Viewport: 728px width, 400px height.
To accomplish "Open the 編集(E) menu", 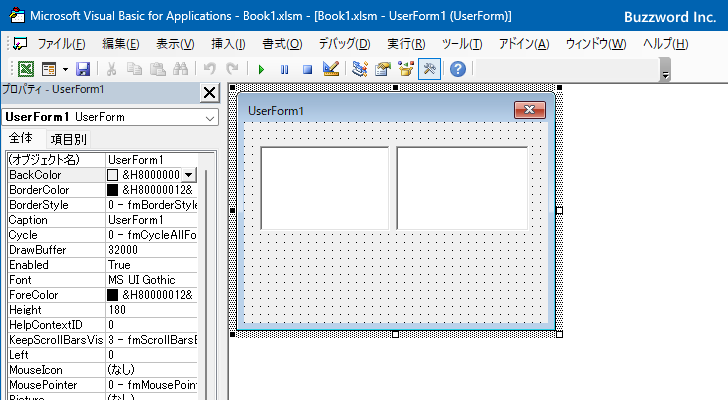I will pyautogui.click(x=121, y=44).
